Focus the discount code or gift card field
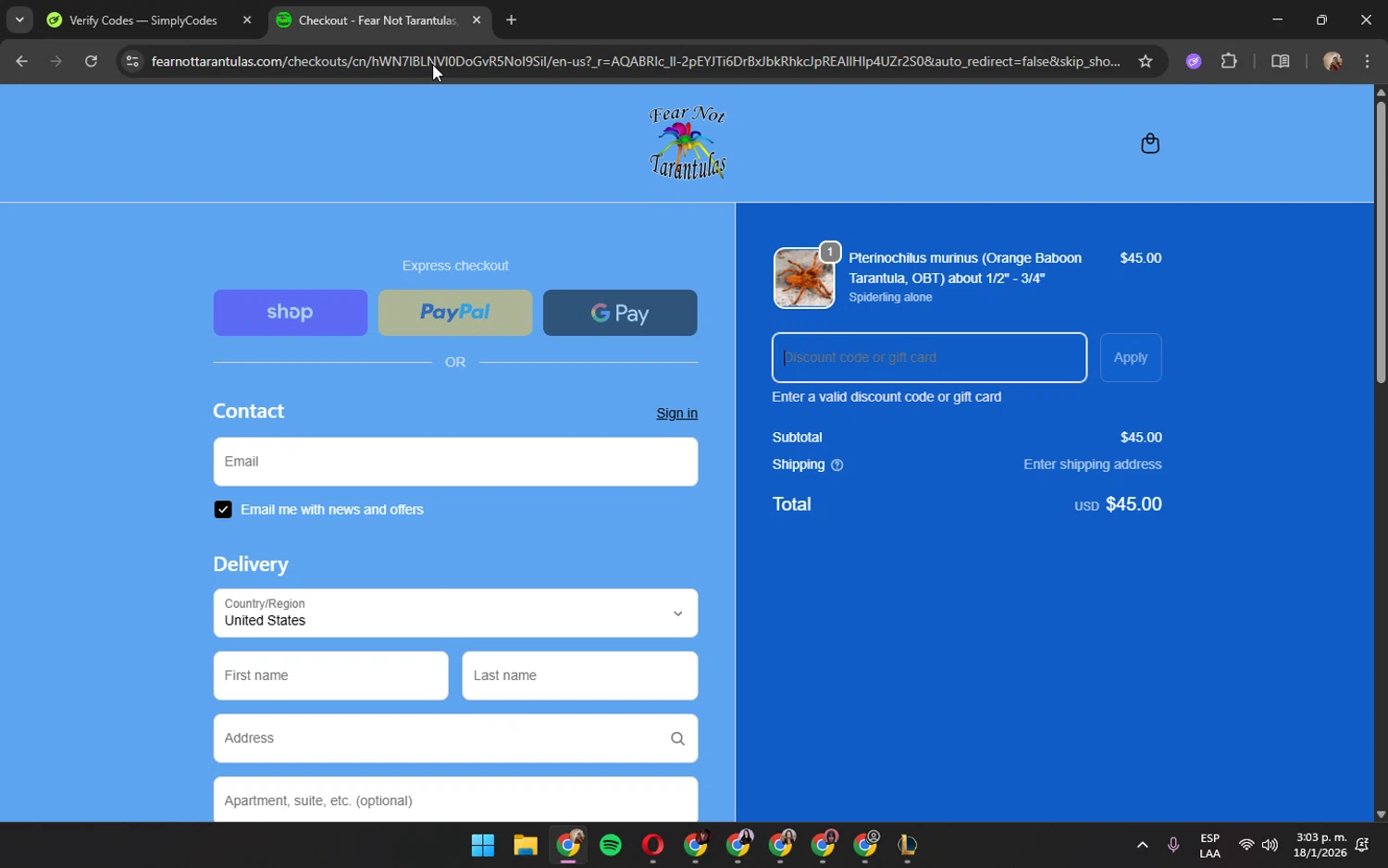Screen dimensions: 1388x868 pyautogui.click(x=930, y=357)
